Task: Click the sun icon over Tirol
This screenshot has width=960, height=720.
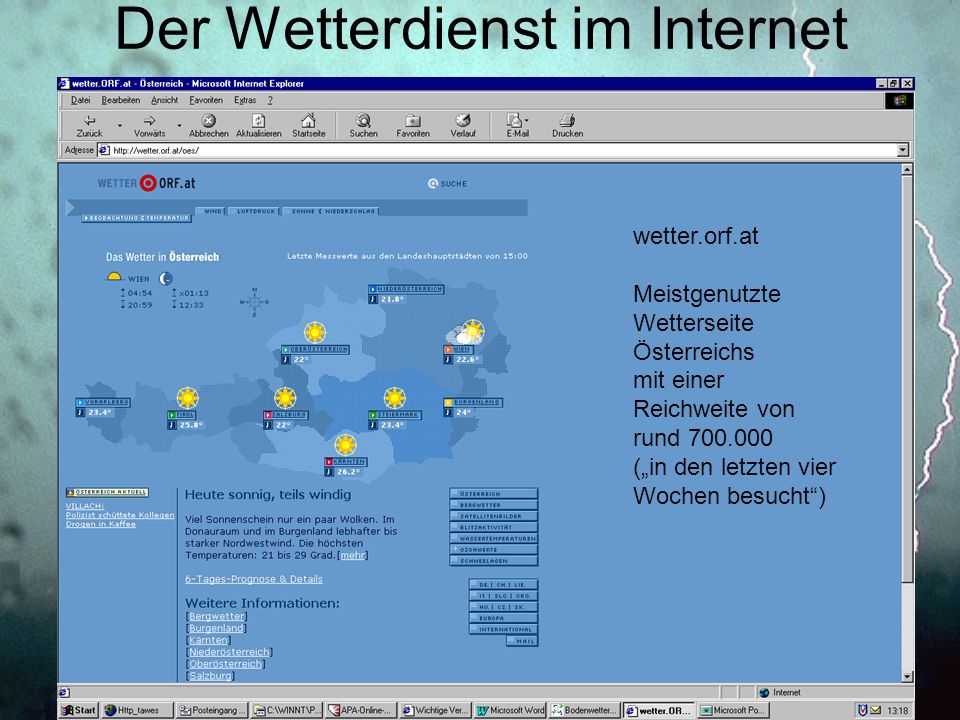Action: 187,398
